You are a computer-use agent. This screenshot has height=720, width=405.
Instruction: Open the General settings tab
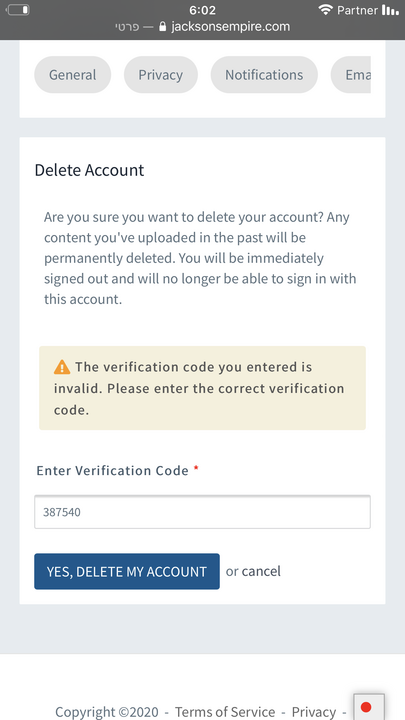(73, 75)
